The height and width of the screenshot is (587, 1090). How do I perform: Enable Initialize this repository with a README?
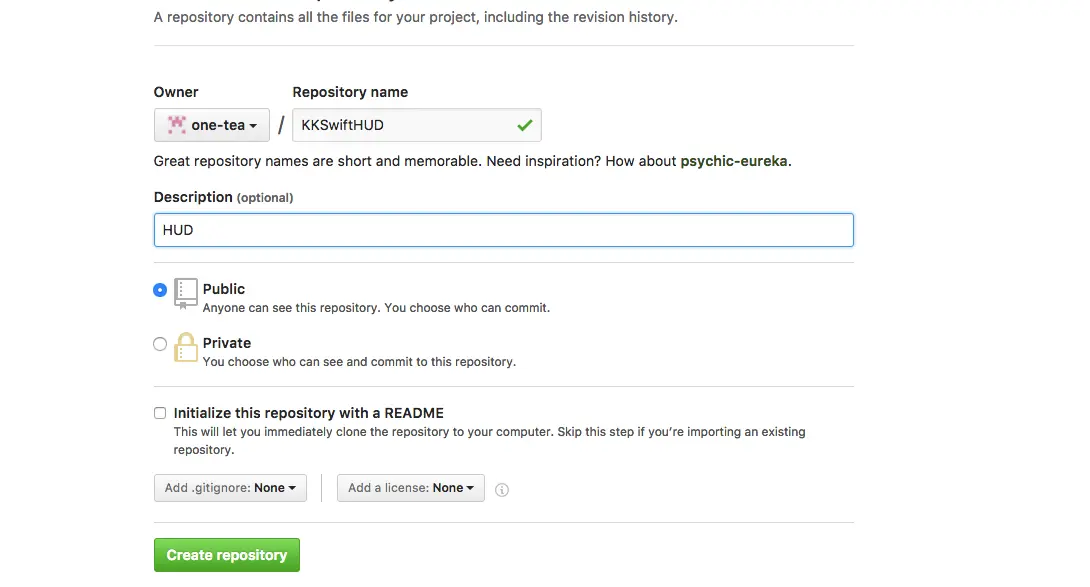(160, 413)
